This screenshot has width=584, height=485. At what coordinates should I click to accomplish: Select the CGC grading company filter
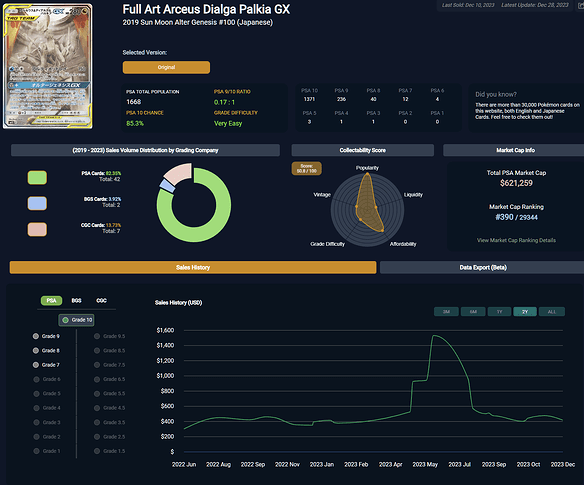pyautogui.click(x=101, y=301)
